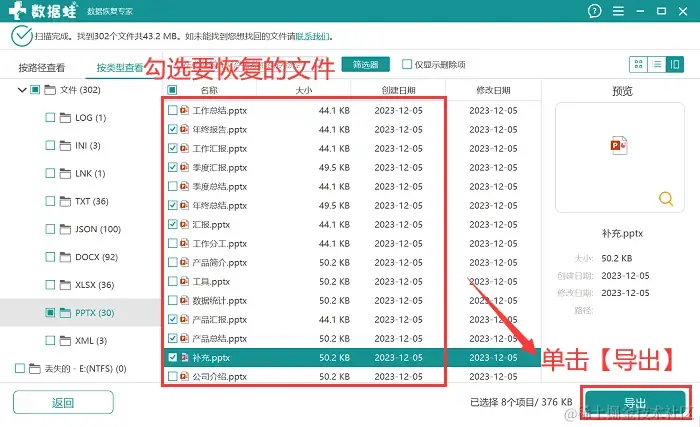Click the PowerPoint icon in preview thumbnail
Image resolution: width=700 pixels, height=427 pixels.
coord(619,146)
